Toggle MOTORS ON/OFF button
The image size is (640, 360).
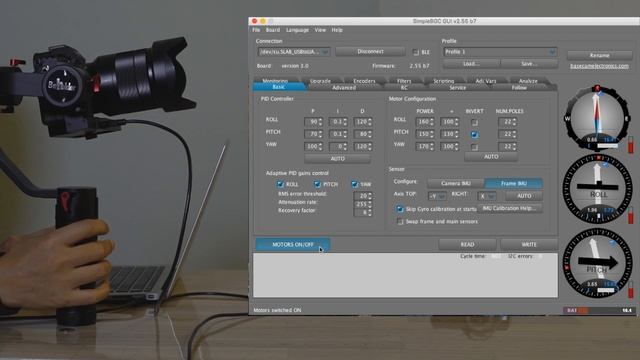click(x=293, y=244)
